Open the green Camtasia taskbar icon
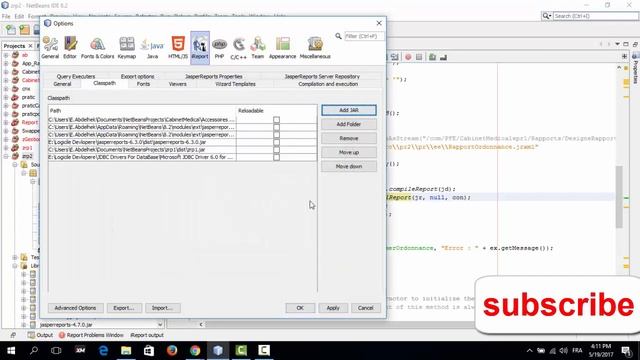This screenshot has height=360, width=640. 241,350
